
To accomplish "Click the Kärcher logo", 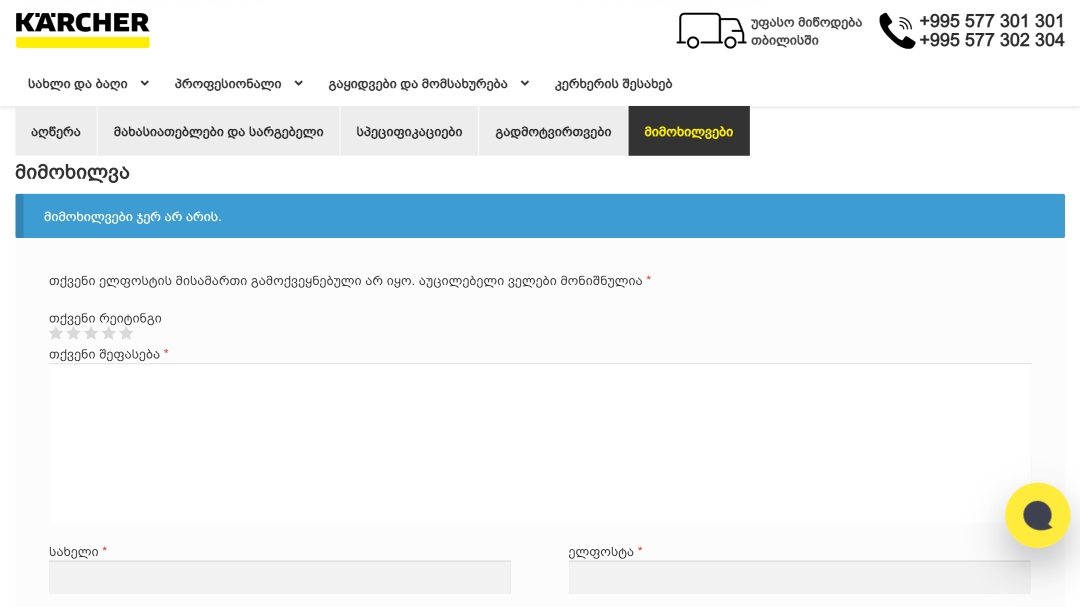I will click(x=83, y=30).
